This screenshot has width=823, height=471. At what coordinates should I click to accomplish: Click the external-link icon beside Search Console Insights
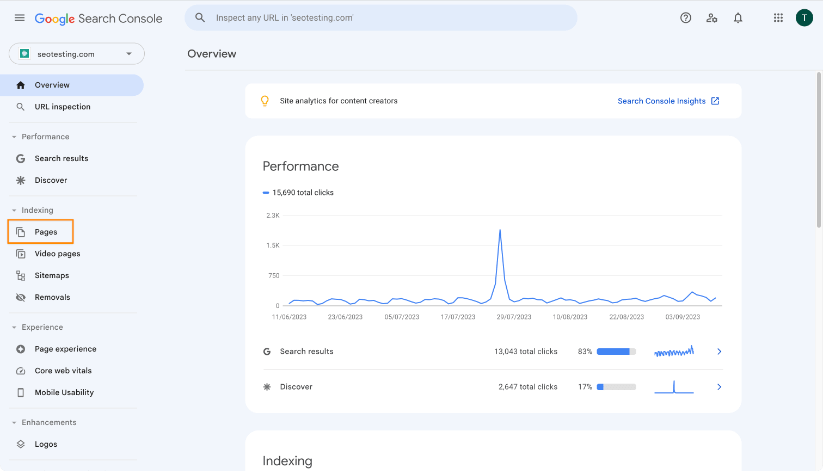tap(715, 101)
